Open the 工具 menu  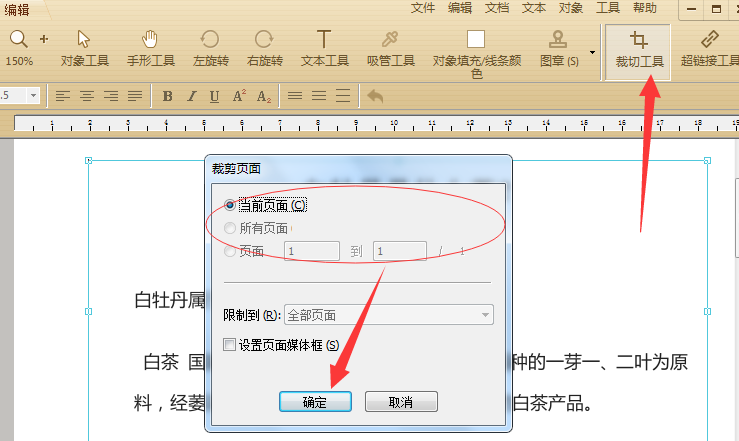[608, 8]
